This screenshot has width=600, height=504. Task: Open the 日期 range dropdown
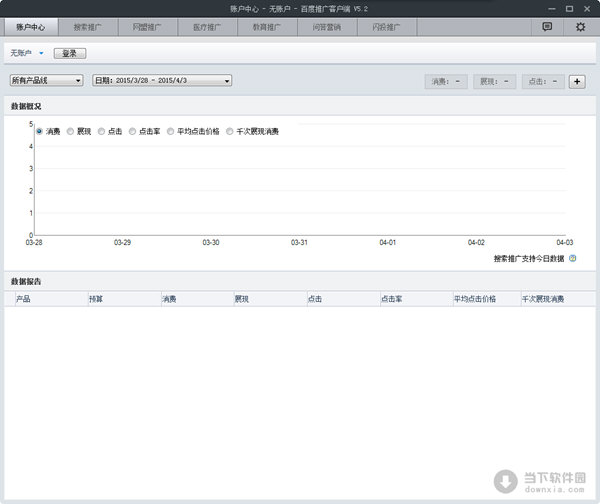[x=162, y=80]
